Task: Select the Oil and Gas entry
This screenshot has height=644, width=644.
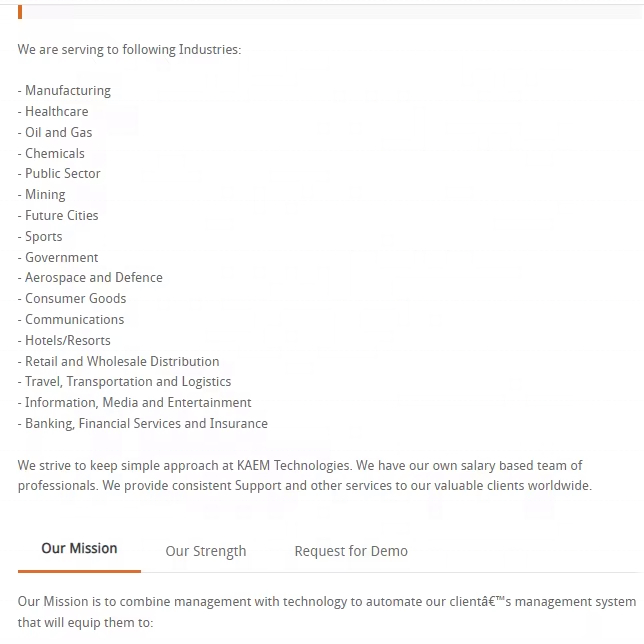Action: click(58, 133)
